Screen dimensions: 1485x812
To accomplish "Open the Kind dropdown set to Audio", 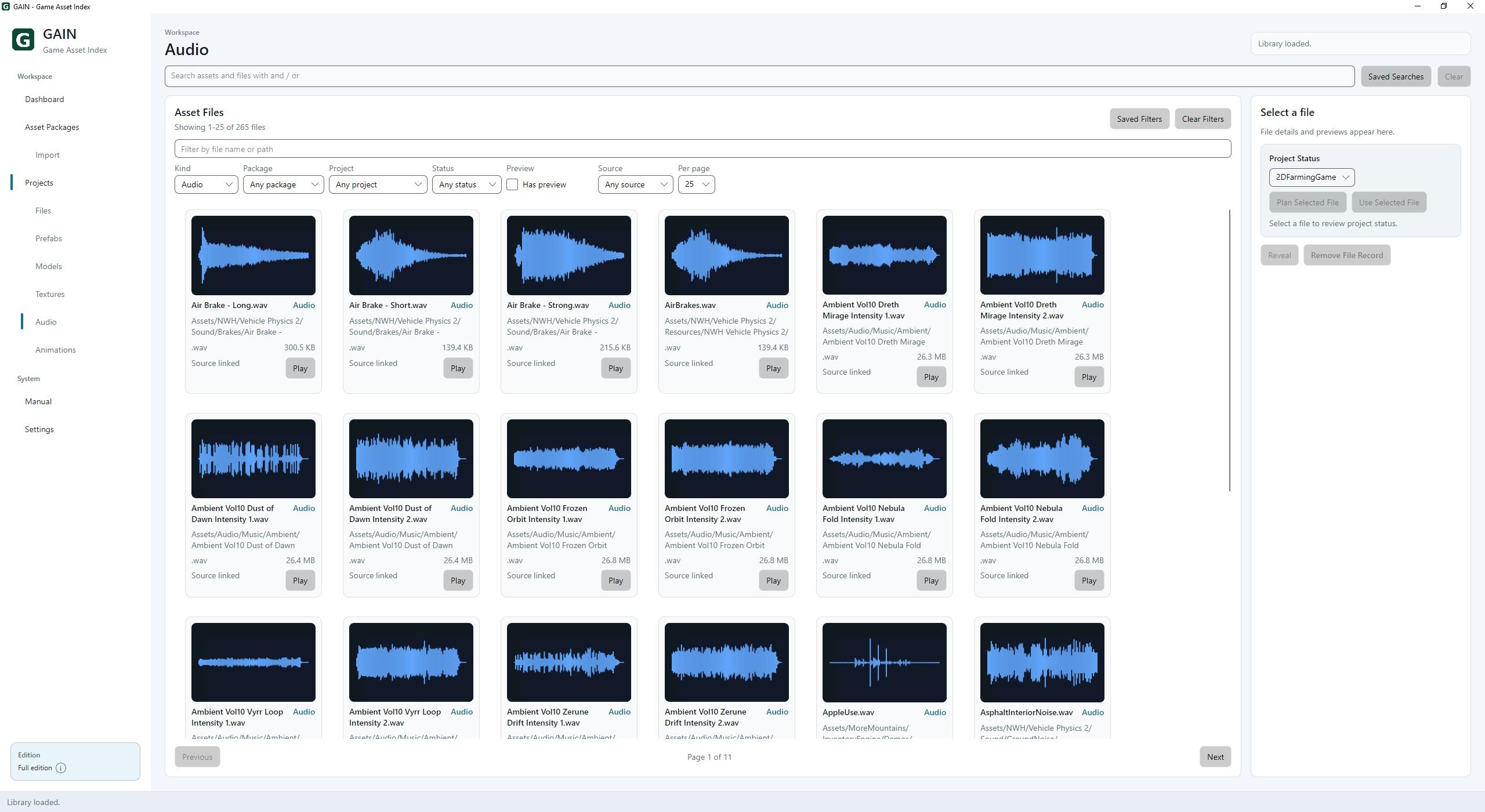I will click(207, 184).
